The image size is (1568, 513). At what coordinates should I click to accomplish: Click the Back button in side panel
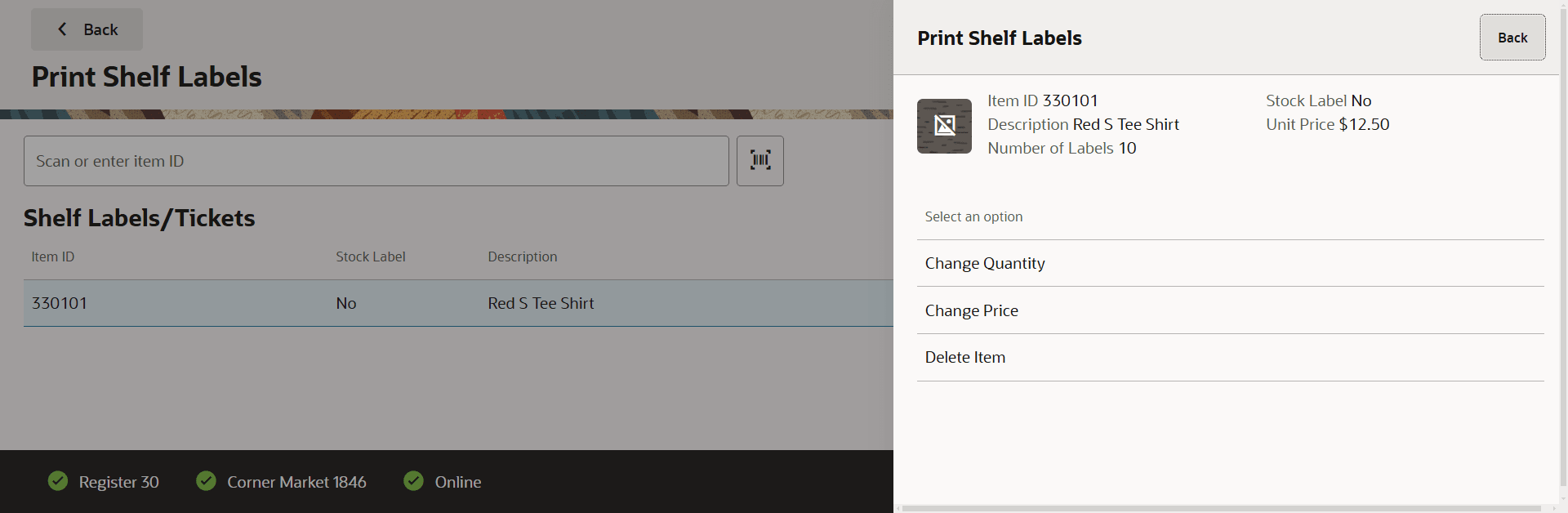click(1512, 38)
